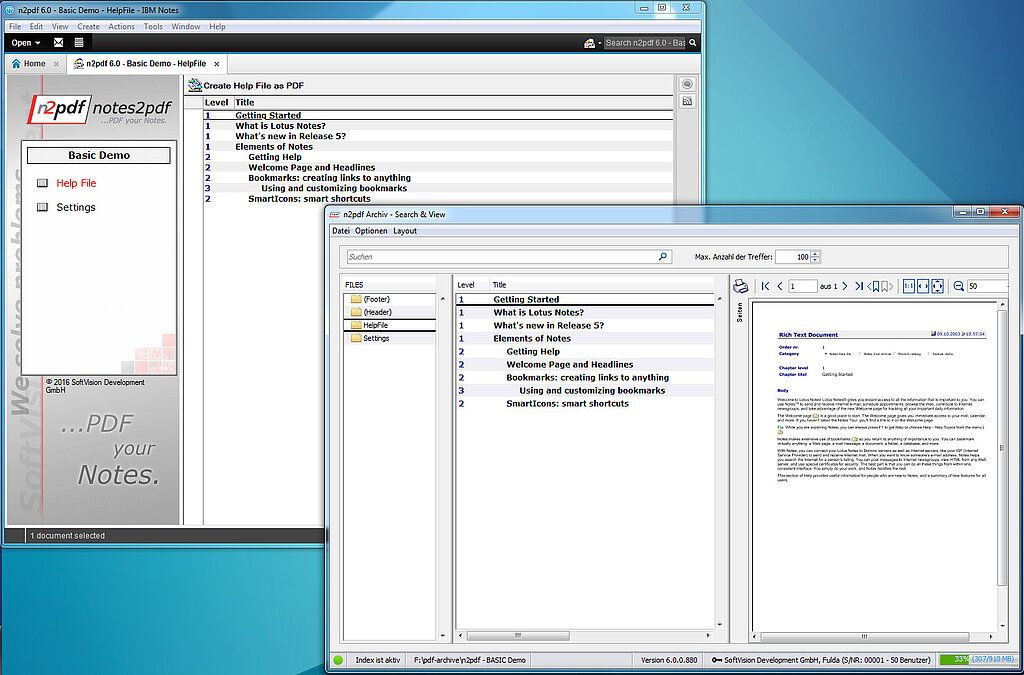Open the search scope dropdown arrow in Notes
This screenshot has height=675, width=1024.
pos(600,43)
